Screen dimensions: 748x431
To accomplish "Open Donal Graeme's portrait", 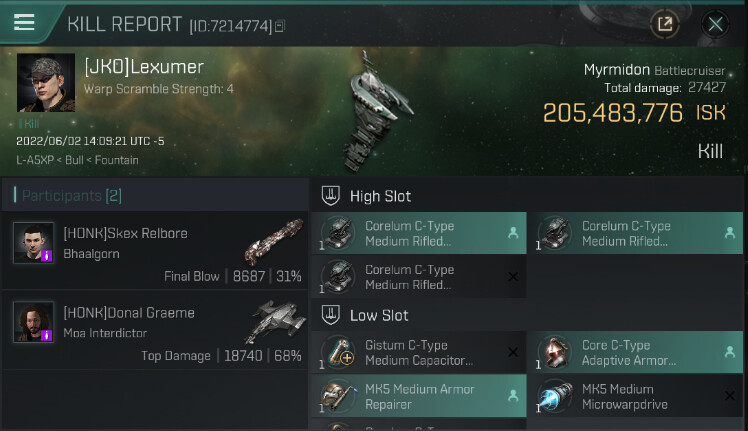I will coord(33,321).
